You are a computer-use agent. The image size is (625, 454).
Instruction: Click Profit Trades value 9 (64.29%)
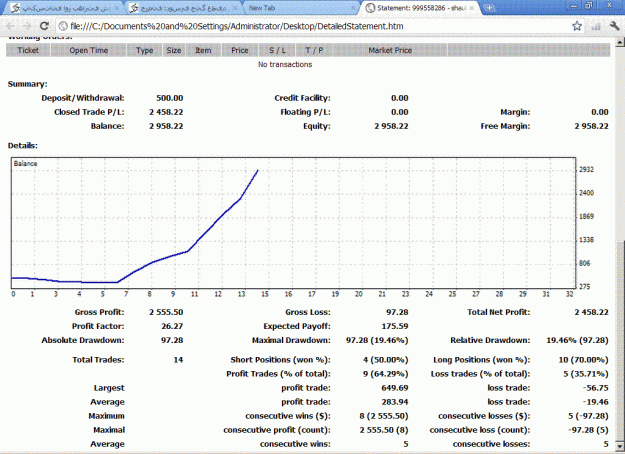click(385, 374)
